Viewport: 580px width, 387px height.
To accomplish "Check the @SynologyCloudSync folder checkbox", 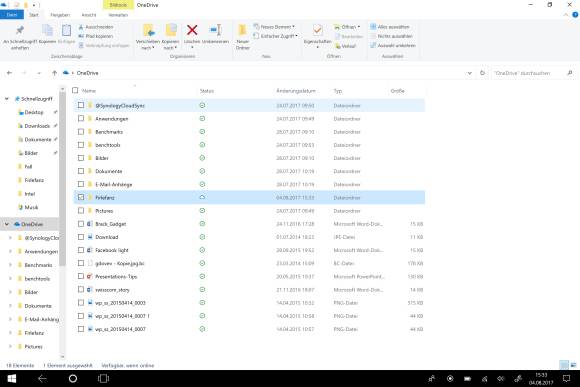I will pos(81,105).
